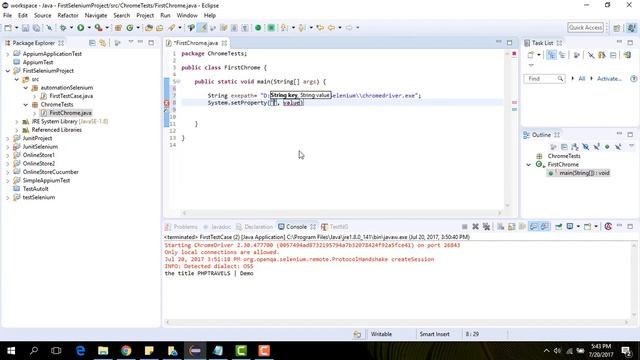Image resolution: width=640 pixels, height=360 pixels.
Task: Toggle Show Console on standard error change
Action: click(544, 227)
